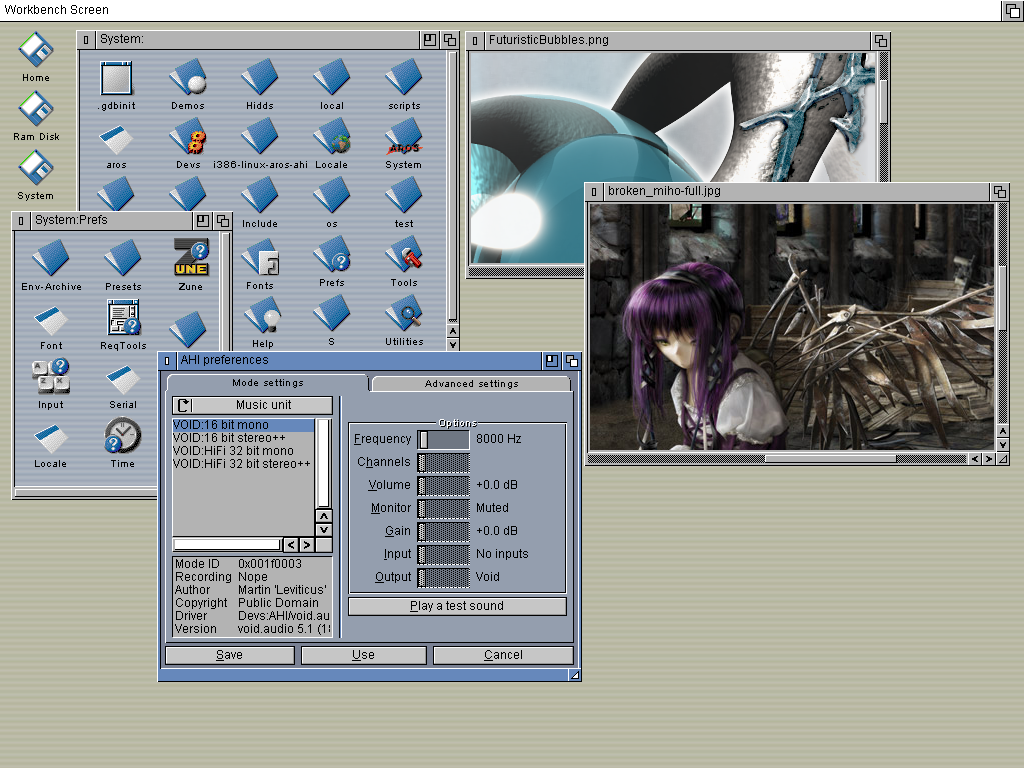The height and width of the screenshot is (768, 1024).
Task: Switch to the Advanced settings tab
Action: [x=472, y=383]
